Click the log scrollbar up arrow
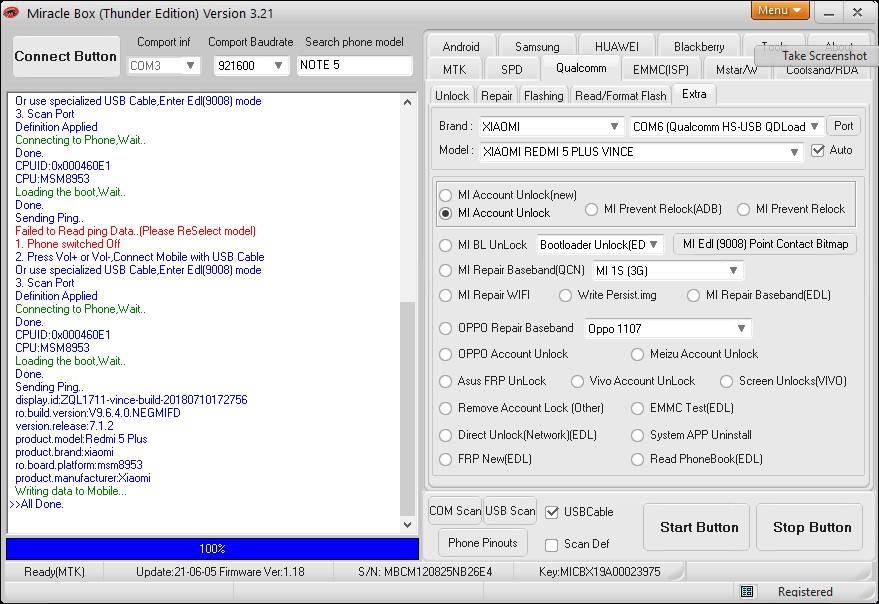The height and width of the screenshot is (604, 879). 408,102
